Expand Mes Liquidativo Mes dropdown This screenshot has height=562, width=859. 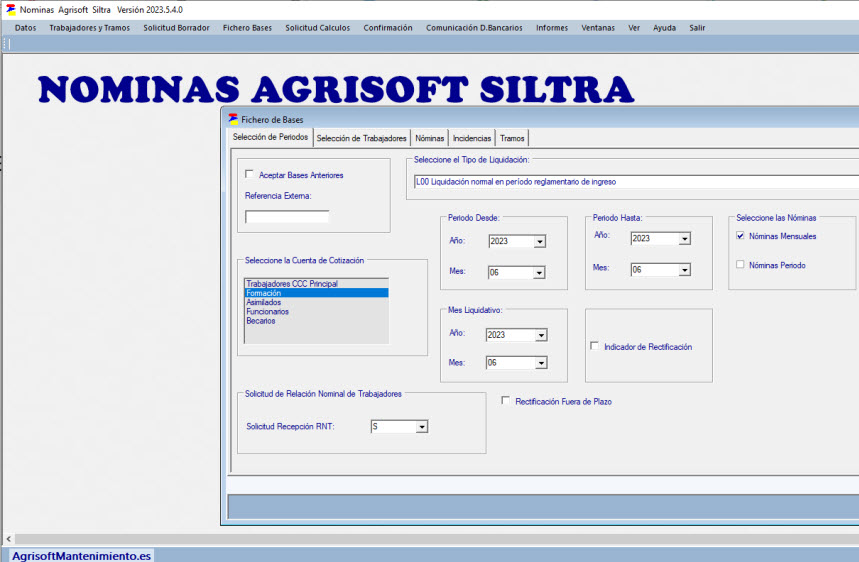pos(541,363)
